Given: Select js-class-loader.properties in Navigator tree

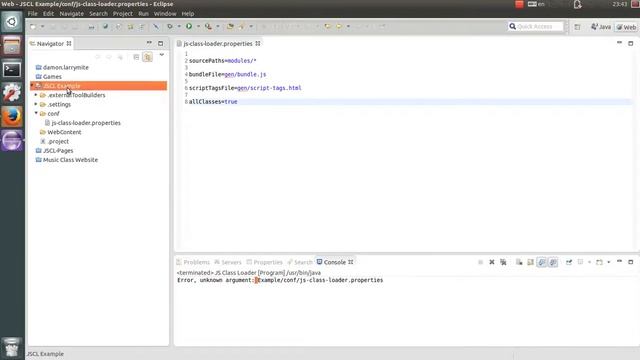Looking at the screenshot, I should (86, 123).
